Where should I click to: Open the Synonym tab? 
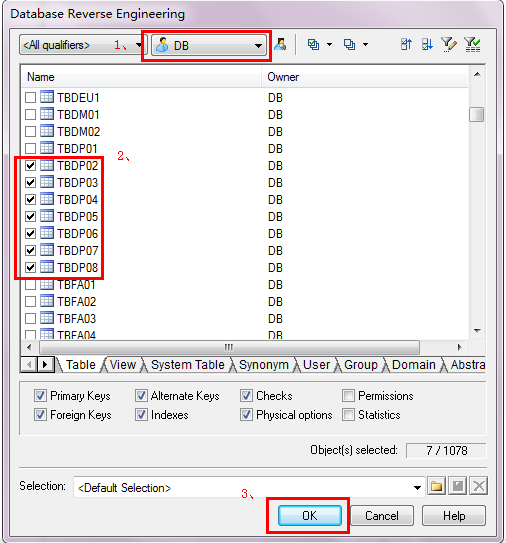click(264, 365)
